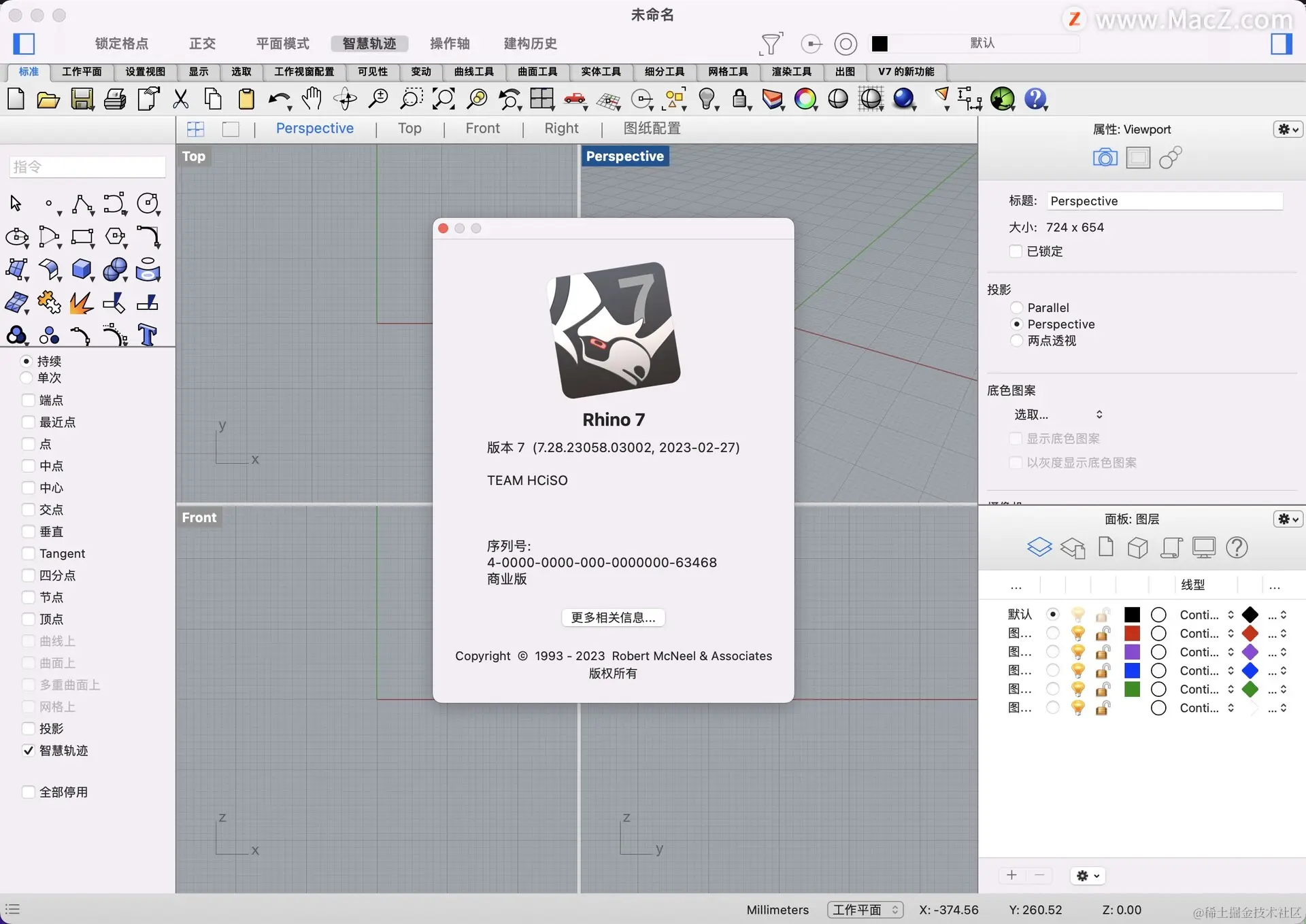The width and height of the screenshot is (1306, 924).
Task: Click the Scissors cut icon in the toolbar
Action: click(180, 99)
